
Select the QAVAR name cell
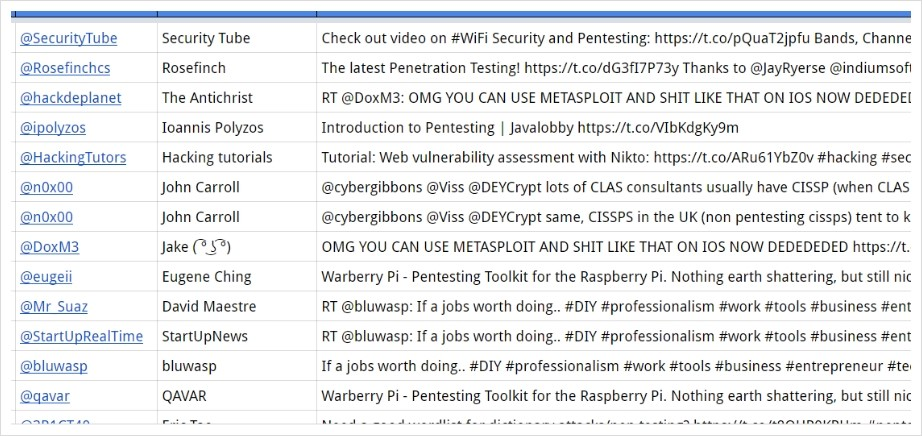(237, 396)
